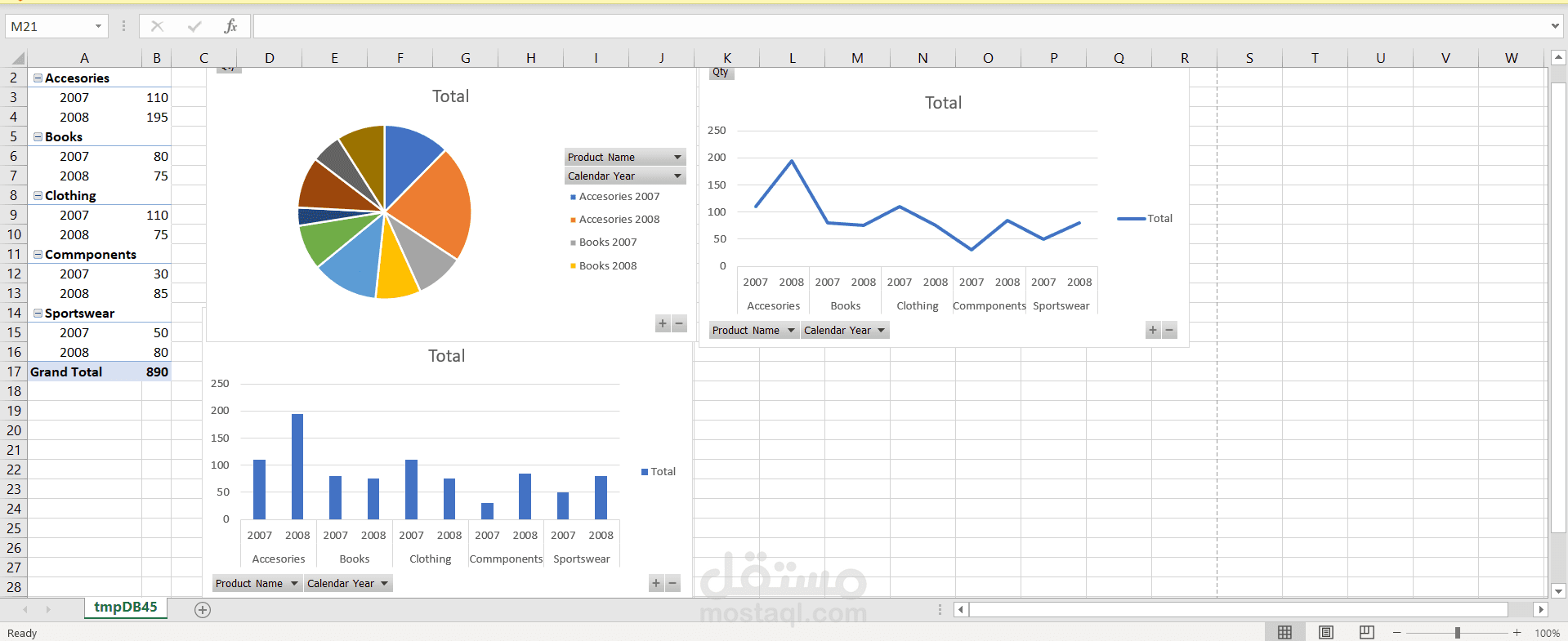Click the Name Box showing M21
This screenshot has width=1568, height=641.
(x=48, y=26)
